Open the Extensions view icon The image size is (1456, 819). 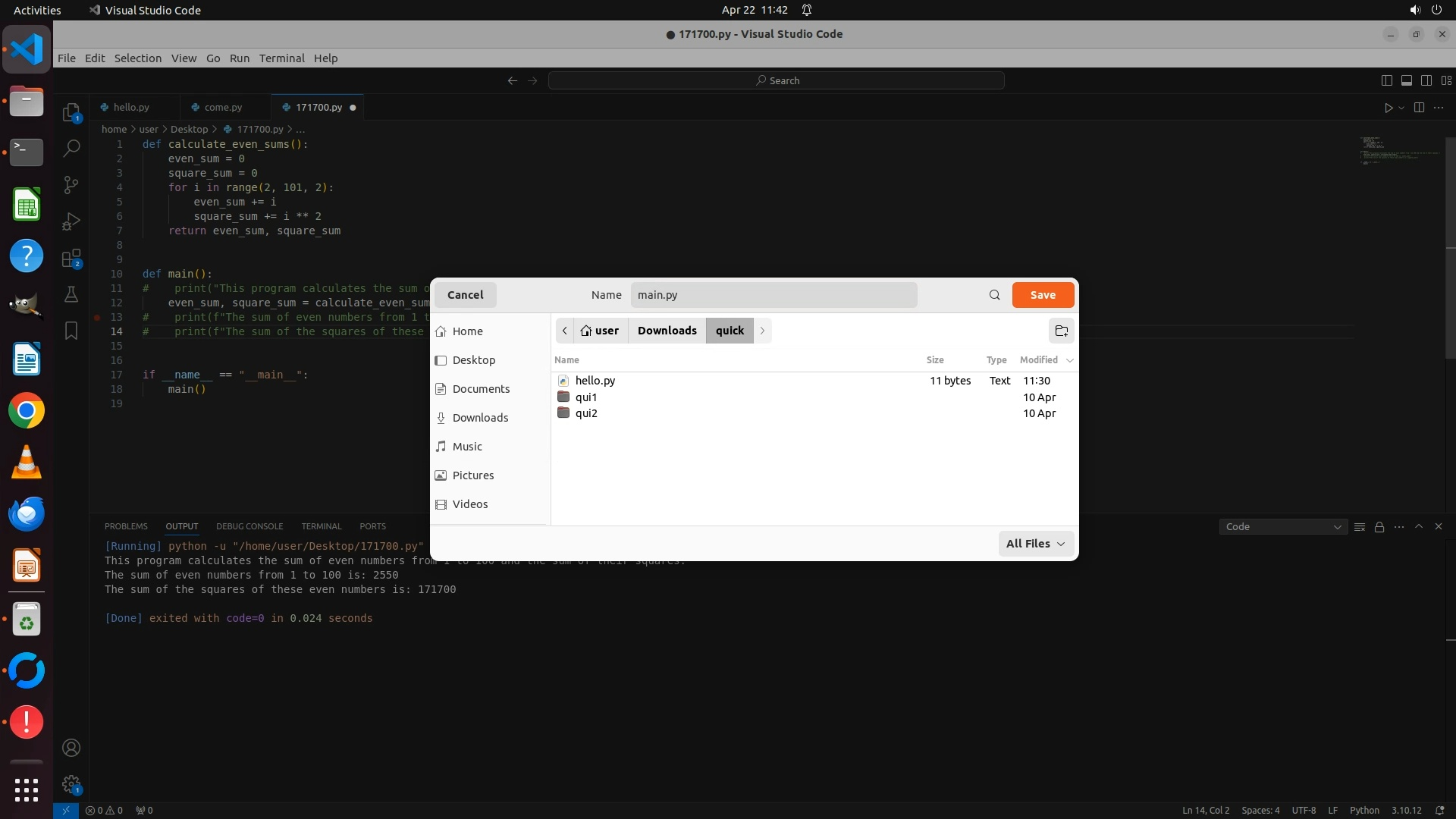point(71,259)
